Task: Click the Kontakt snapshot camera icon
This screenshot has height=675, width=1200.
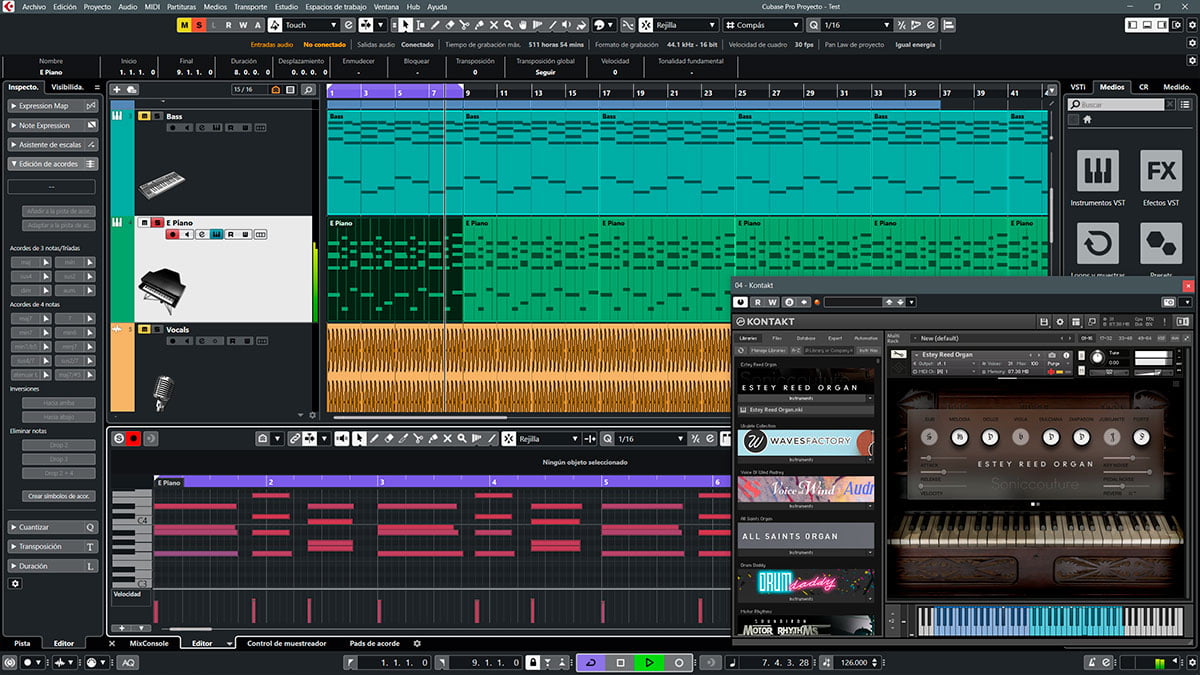Action: click(x=1052, y=355)
